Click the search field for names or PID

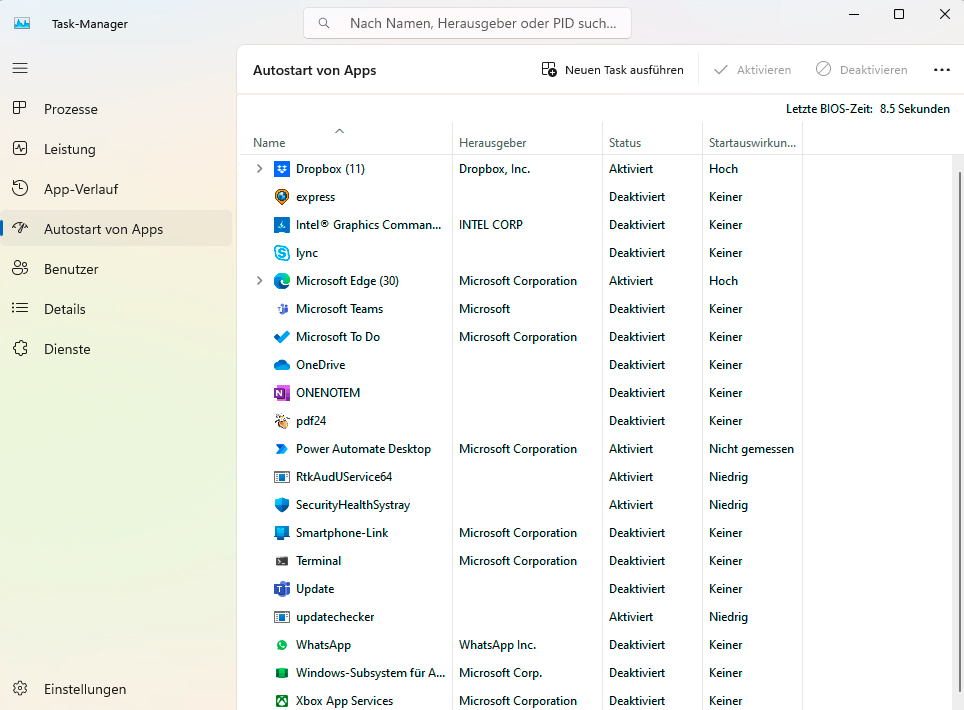(x=466, y=22)
